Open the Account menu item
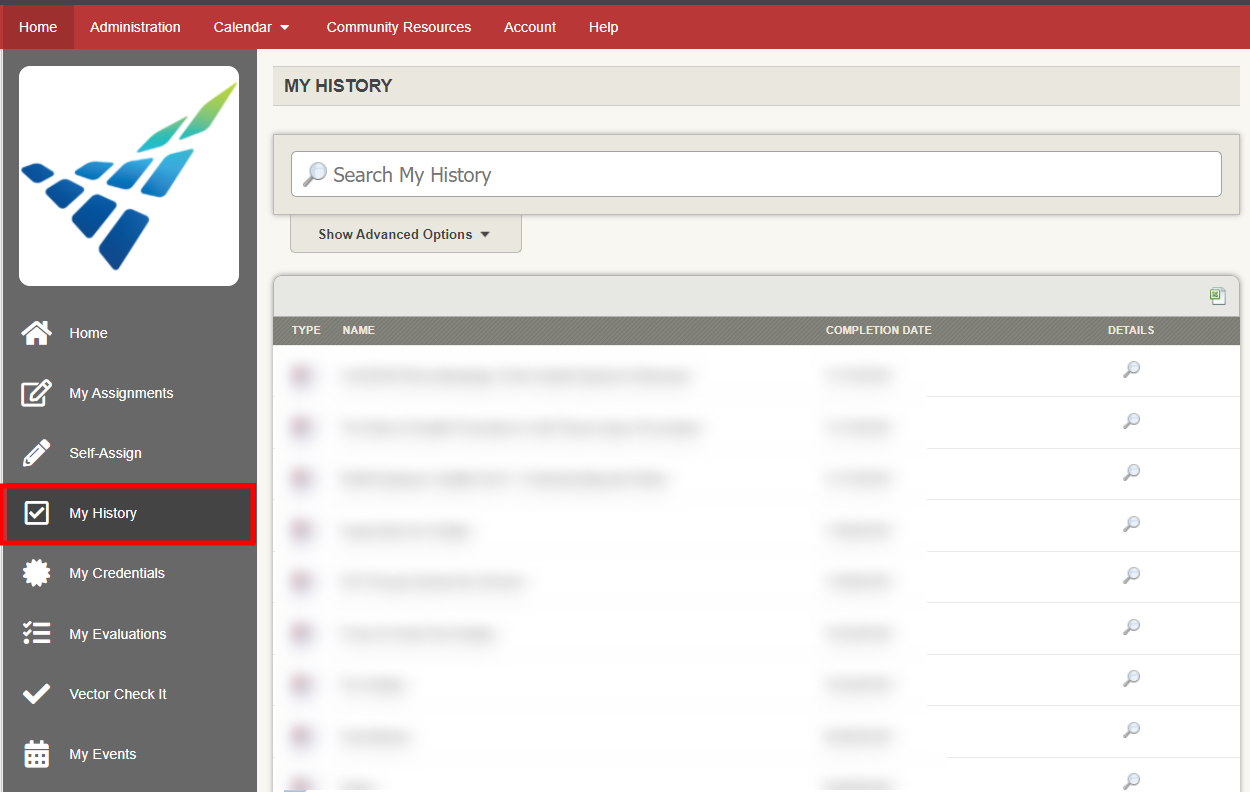The height and width of the screenshot is (792, 1250). 529,27
